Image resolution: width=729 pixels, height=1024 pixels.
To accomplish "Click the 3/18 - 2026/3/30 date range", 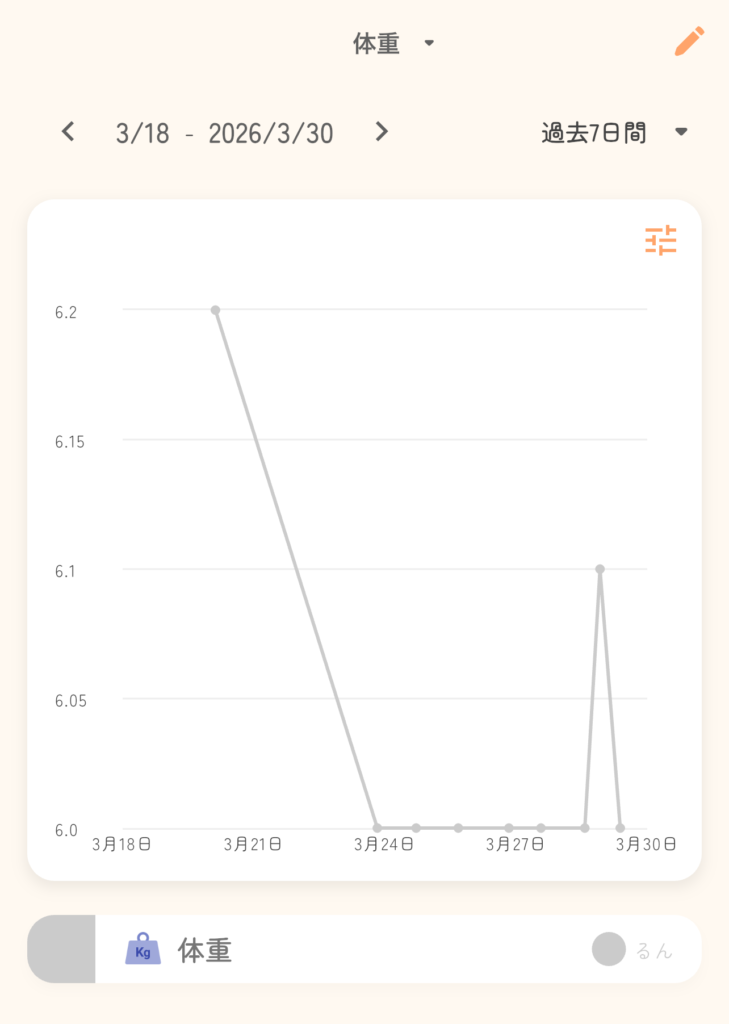I will (x=224, y=133).
